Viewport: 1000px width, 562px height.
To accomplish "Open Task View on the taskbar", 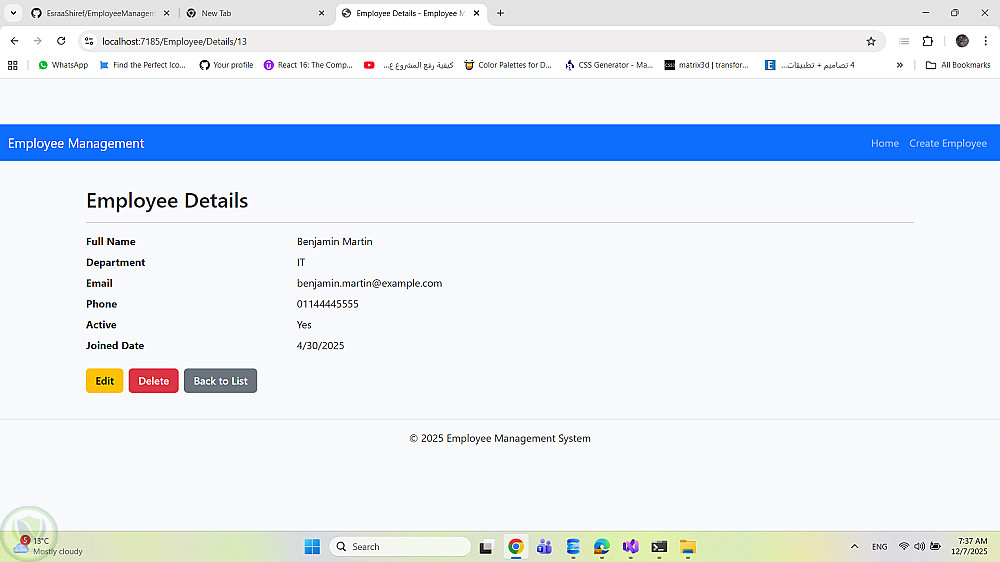I will [x=486, y=547].
